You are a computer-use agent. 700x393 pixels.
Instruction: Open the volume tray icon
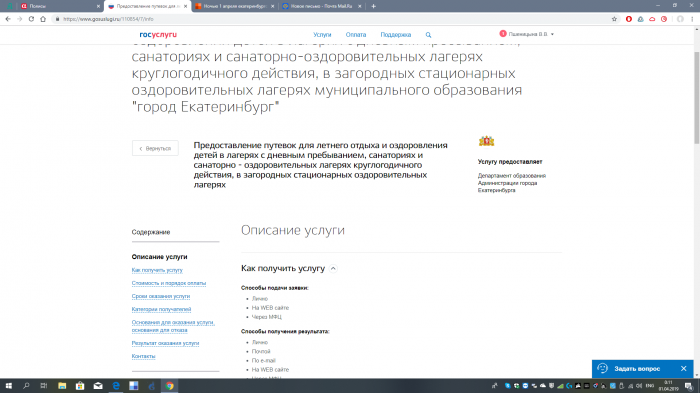tap(639, 386)
